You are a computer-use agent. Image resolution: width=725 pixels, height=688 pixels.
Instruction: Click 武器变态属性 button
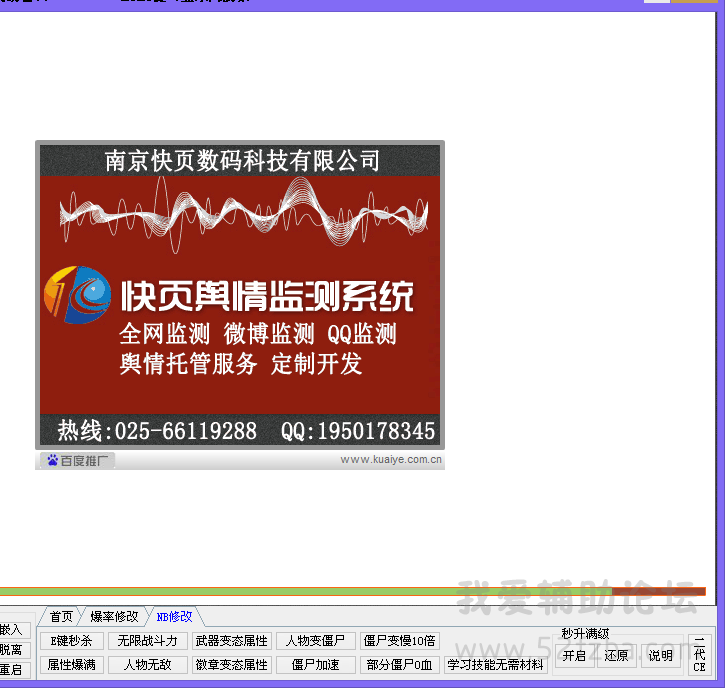point(231,641)
